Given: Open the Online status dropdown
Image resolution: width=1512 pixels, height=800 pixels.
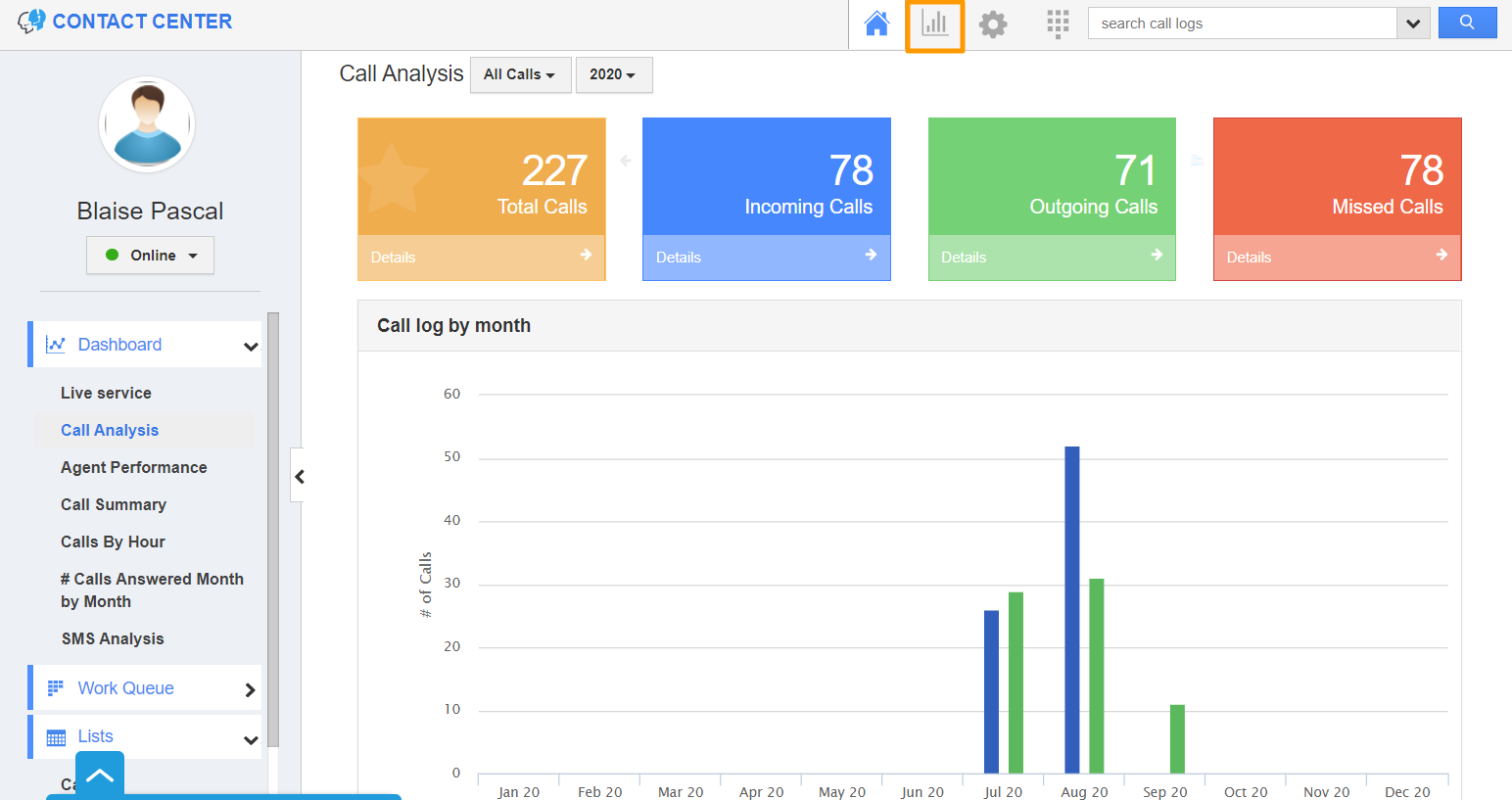Looking at the screenshot, I should [x=150, y=255].
